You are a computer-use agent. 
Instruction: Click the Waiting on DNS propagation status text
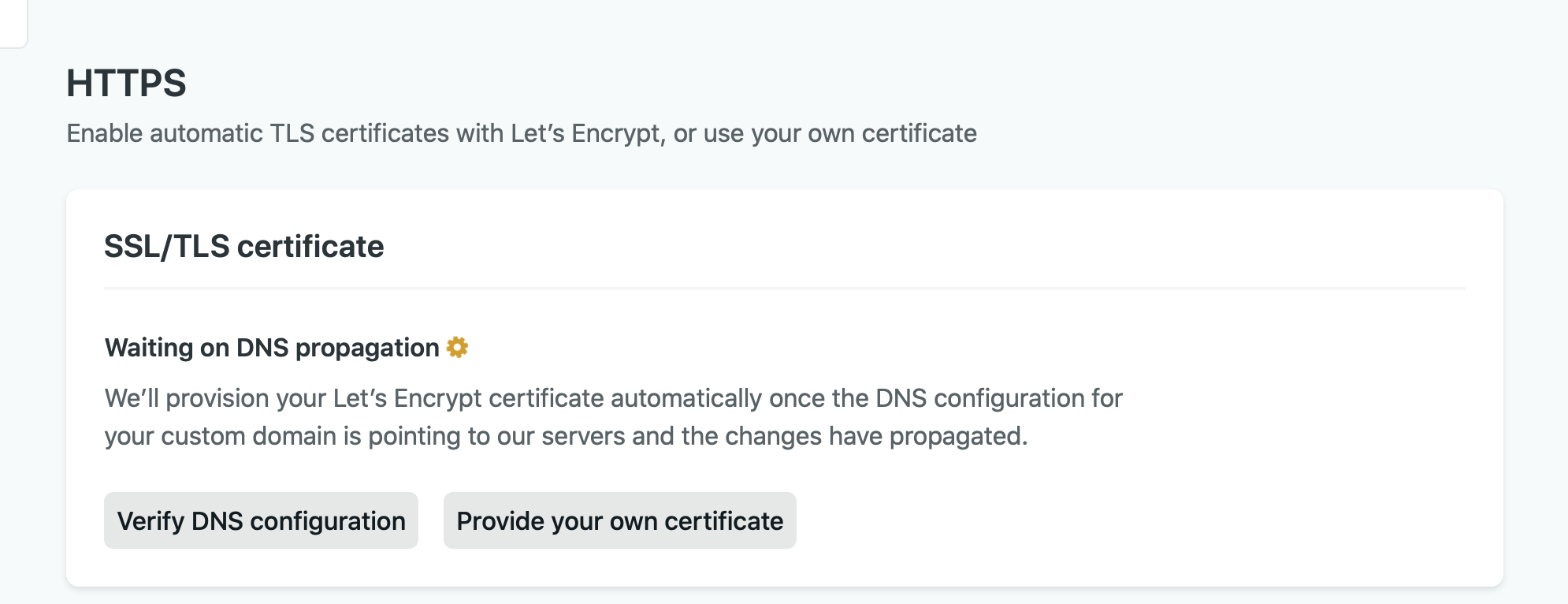point(272,348)
